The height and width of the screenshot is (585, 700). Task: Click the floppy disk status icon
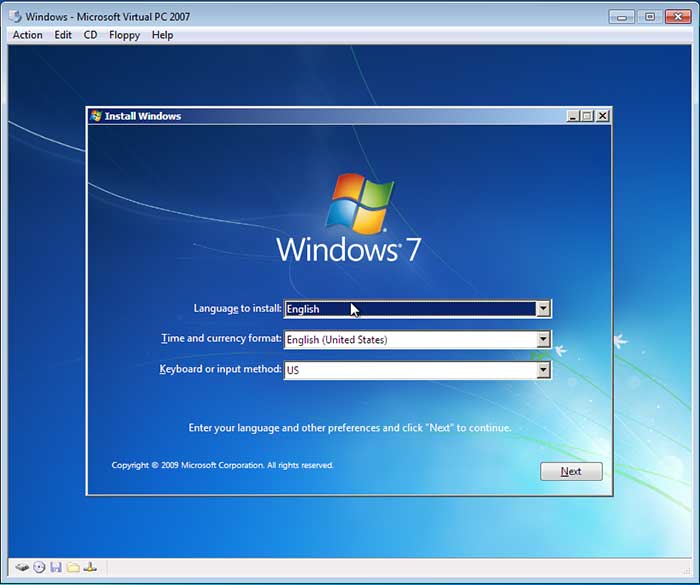[x=56, y=568]
